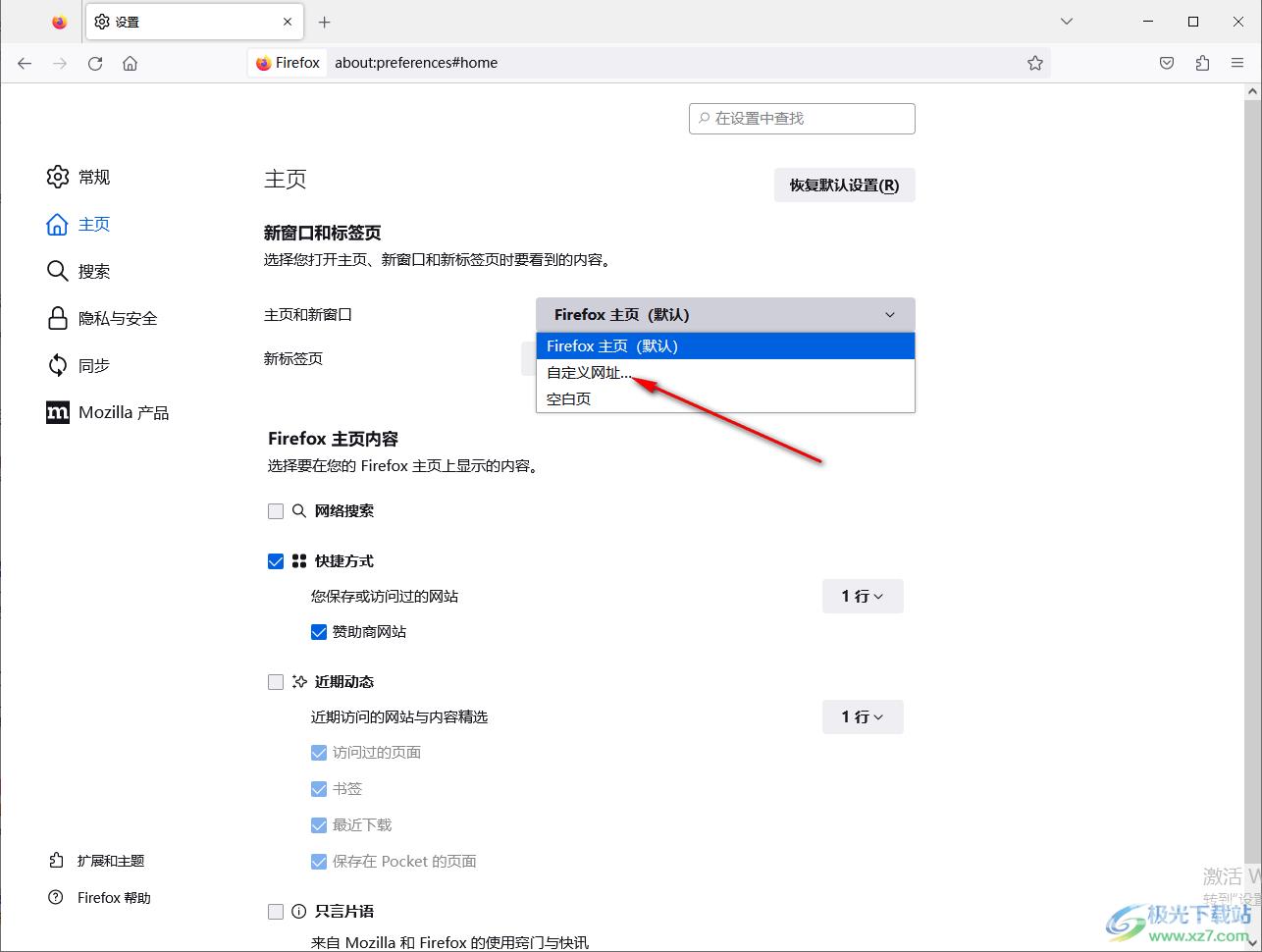Click the info icon beside 只言片语

tap(299, 912)
